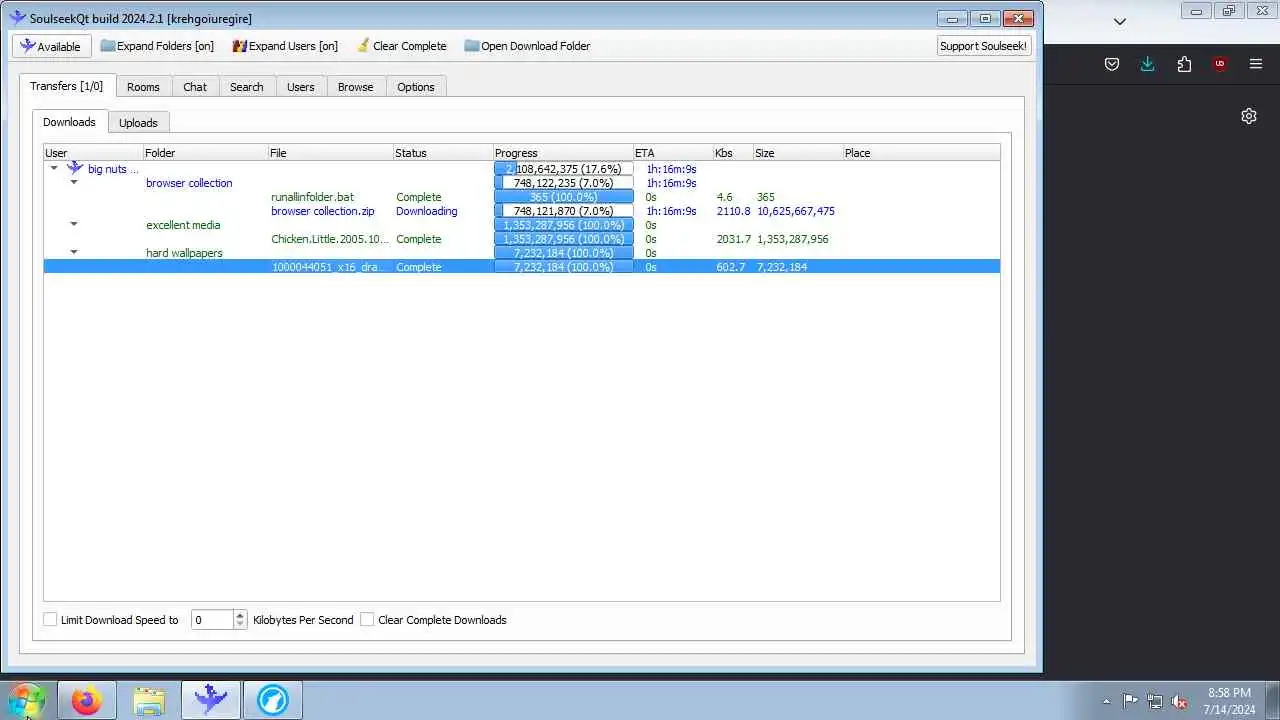Screen dimensions: 1280x720
Task: Sort by the Size column header
Action: (x=798, y=153)
